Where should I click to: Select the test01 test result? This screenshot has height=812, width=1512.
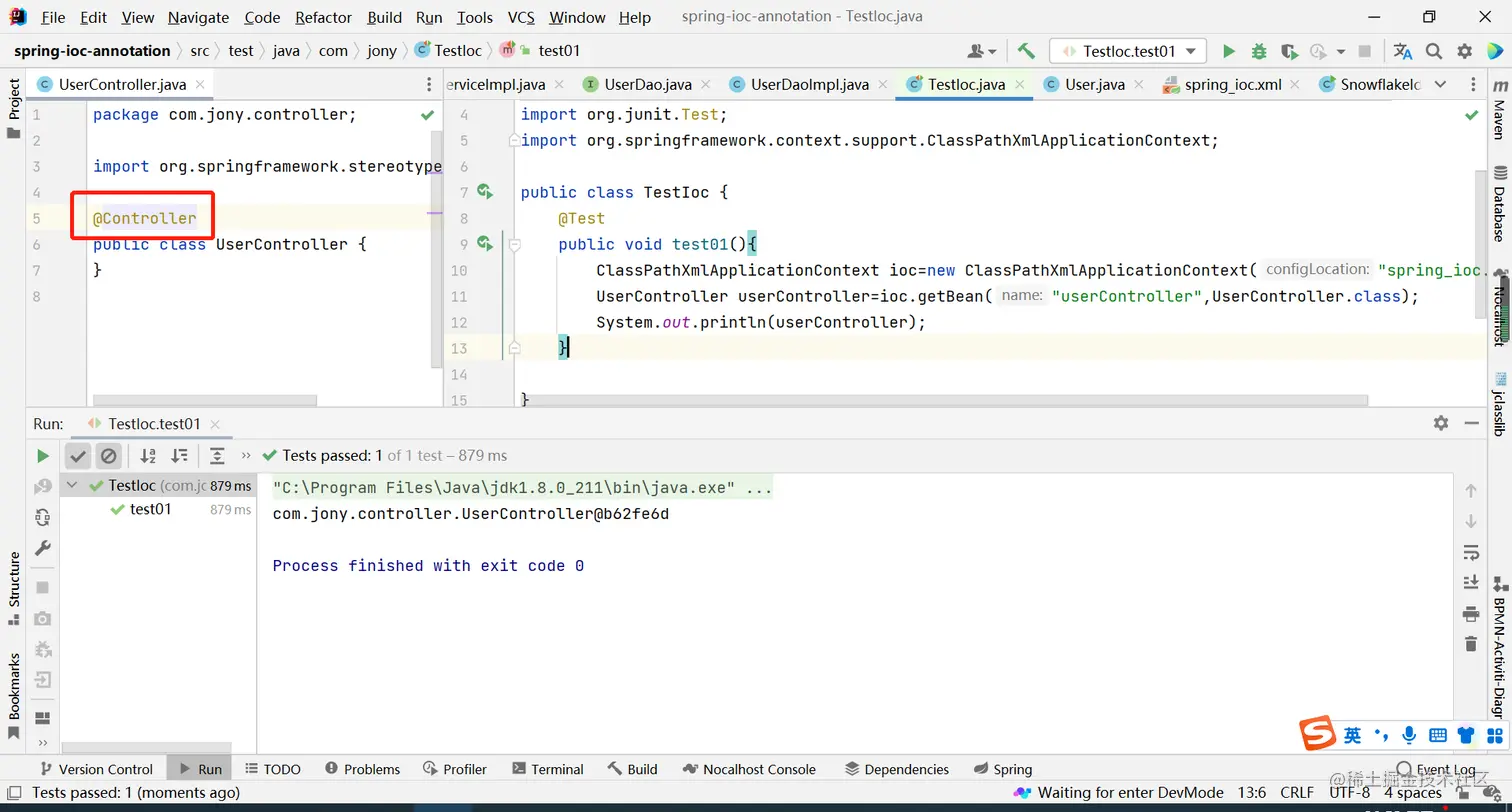[151, 509]
